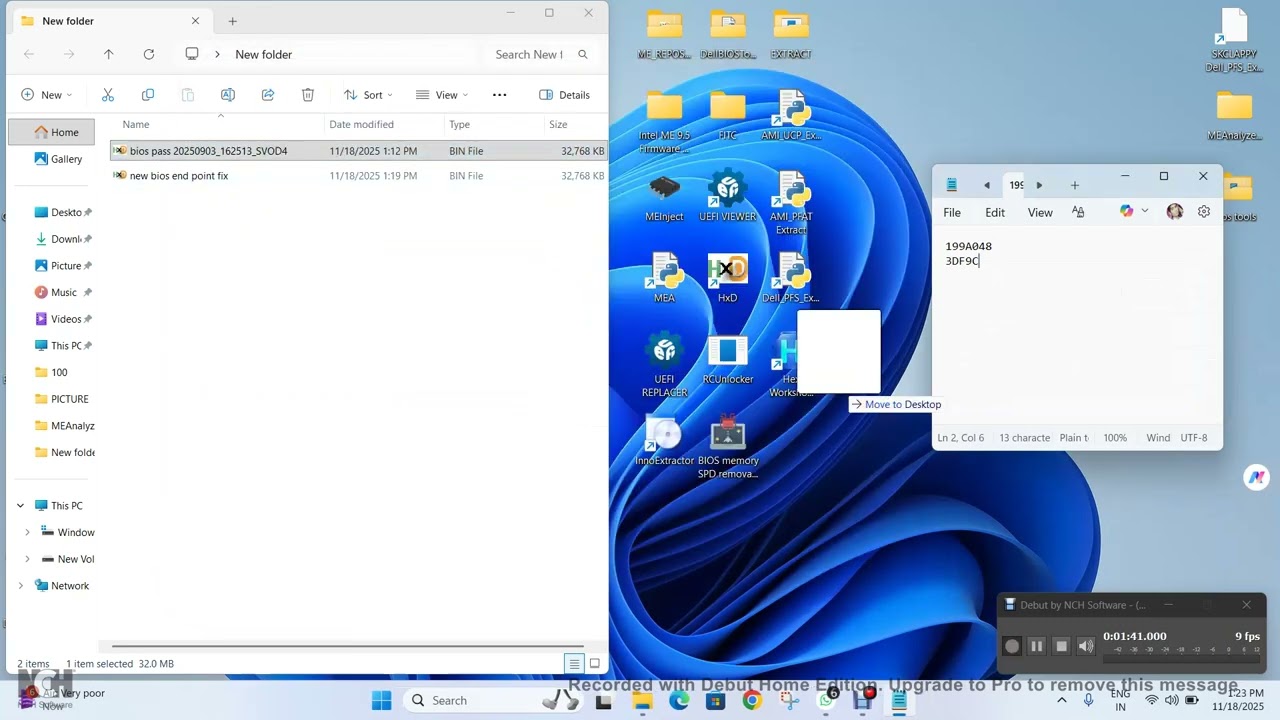The height and width of the screenshot is (720, 1280).
Task: Select the UEFI REPLACER desktop icon
Action: (664, 366)
